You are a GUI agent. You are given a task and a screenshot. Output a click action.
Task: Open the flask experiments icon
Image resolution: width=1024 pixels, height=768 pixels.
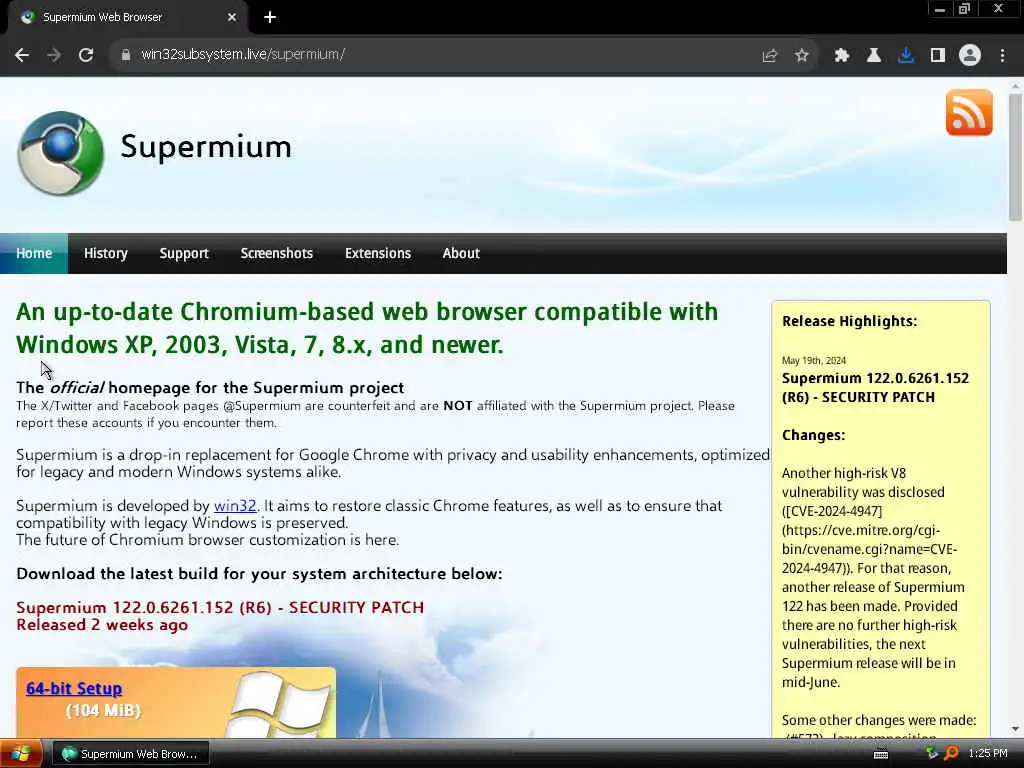click(874, 56)
